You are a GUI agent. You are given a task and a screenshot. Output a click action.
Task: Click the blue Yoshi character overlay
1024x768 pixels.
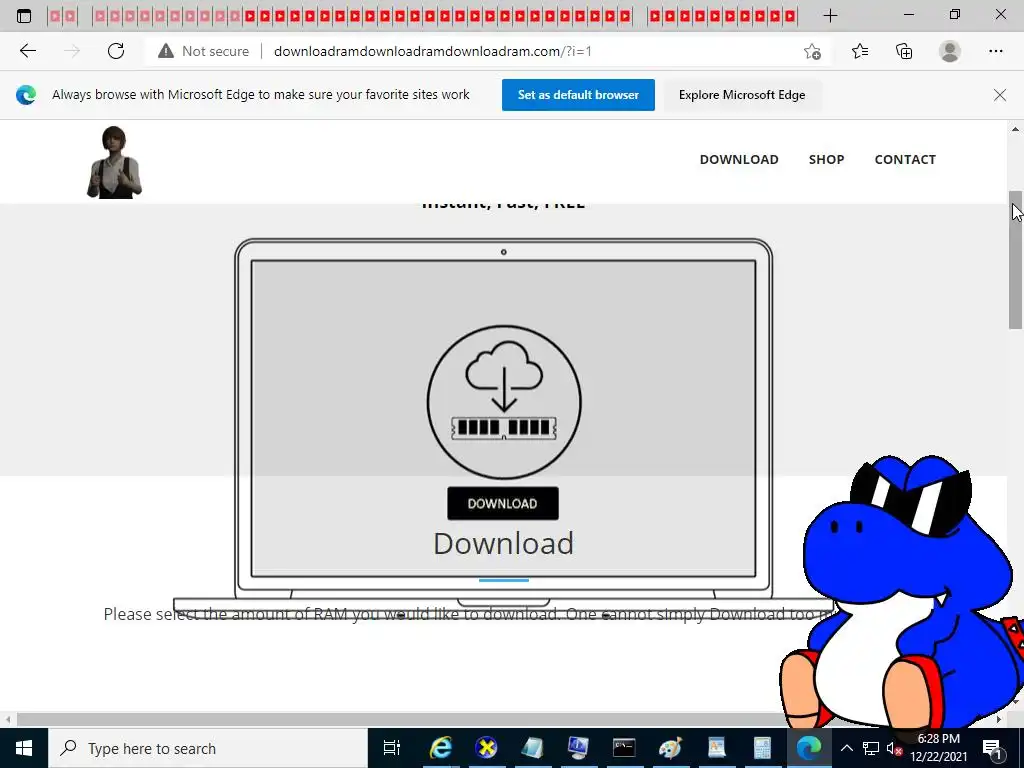904,591
